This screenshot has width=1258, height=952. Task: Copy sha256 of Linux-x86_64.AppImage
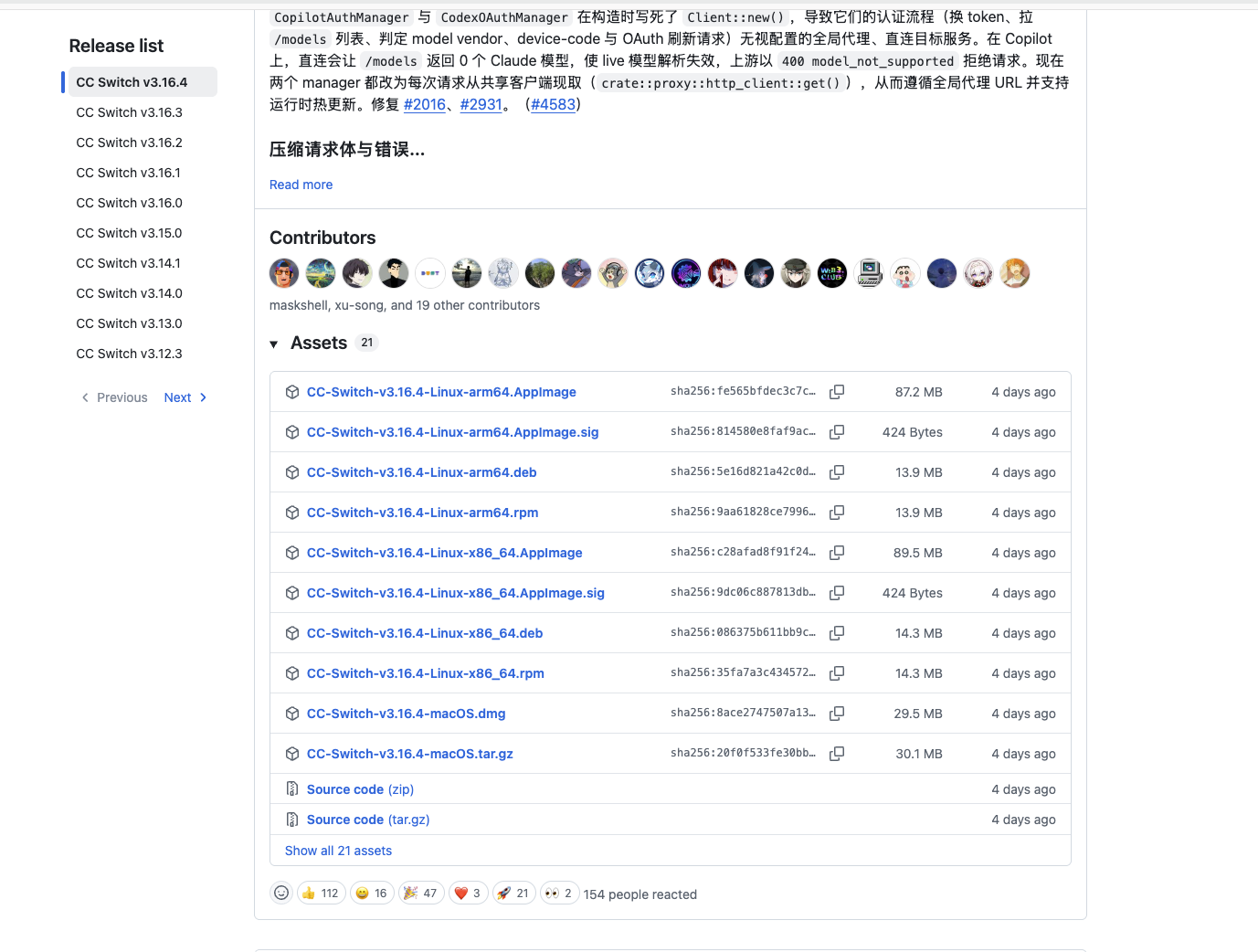836,553
